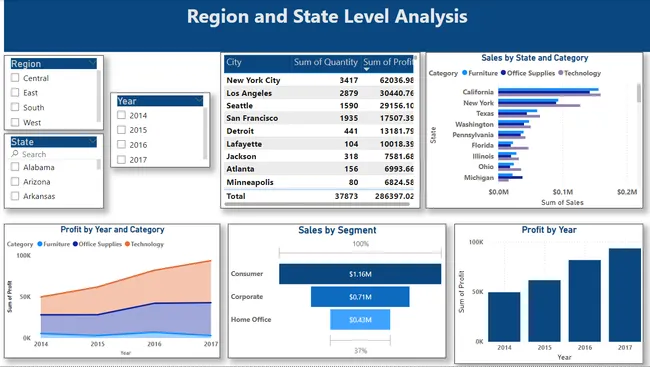This screenshot has height=367, width=650.
Task: Toggle the 2016 year checkbox
Action: [x=121, y=144]
